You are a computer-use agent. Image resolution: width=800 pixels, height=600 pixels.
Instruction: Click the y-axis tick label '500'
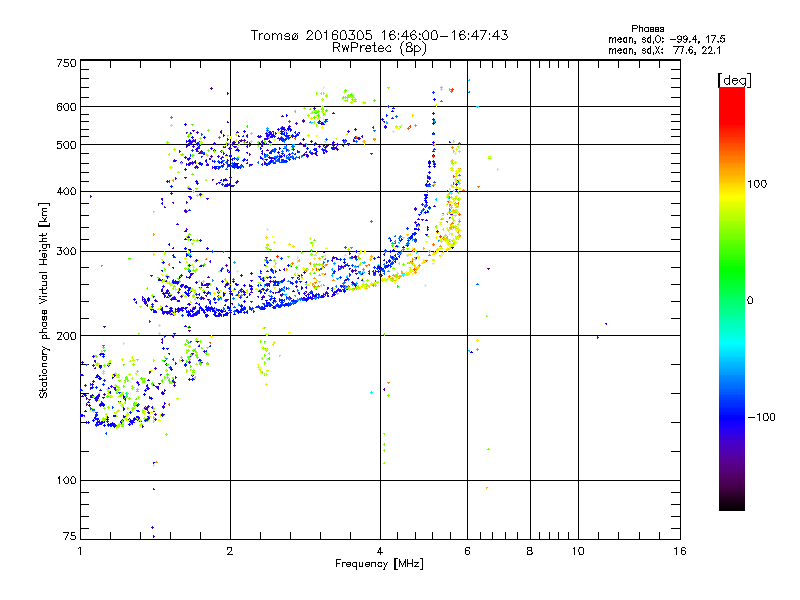[66, 145]
